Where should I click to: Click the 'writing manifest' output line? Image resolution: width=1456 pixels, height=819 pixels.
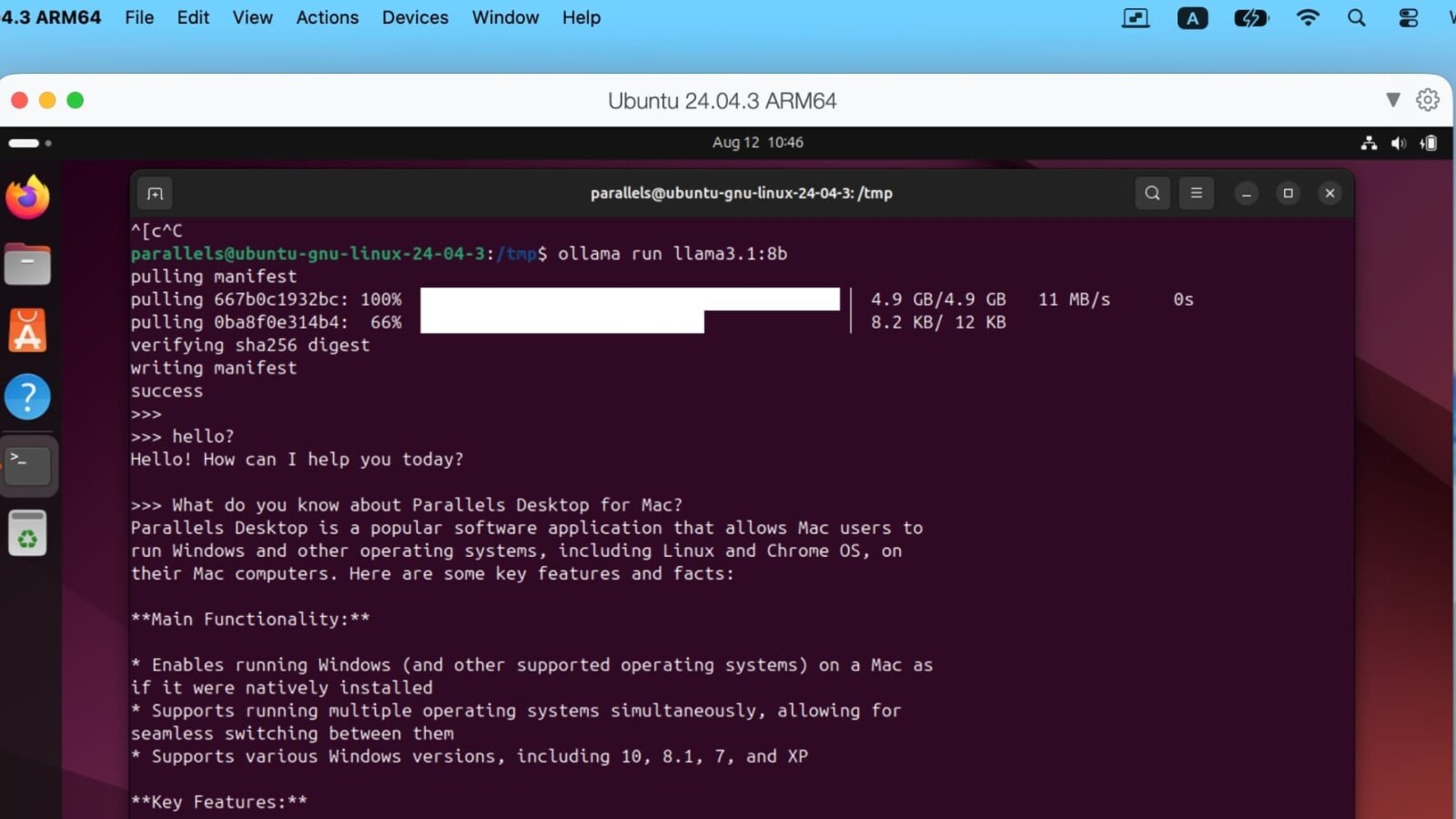[214, 369]
